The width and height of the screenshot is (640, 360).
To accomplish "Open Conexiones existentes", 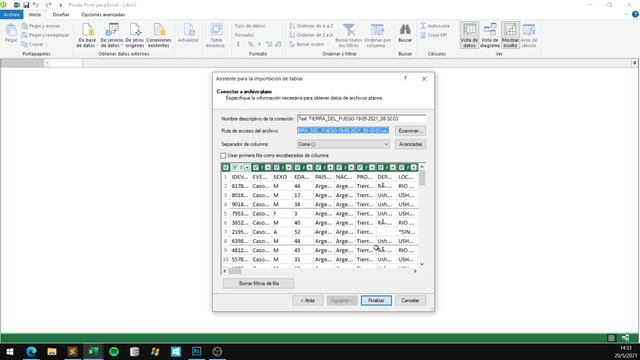I will pyautogui.click(x=159, y=36).
